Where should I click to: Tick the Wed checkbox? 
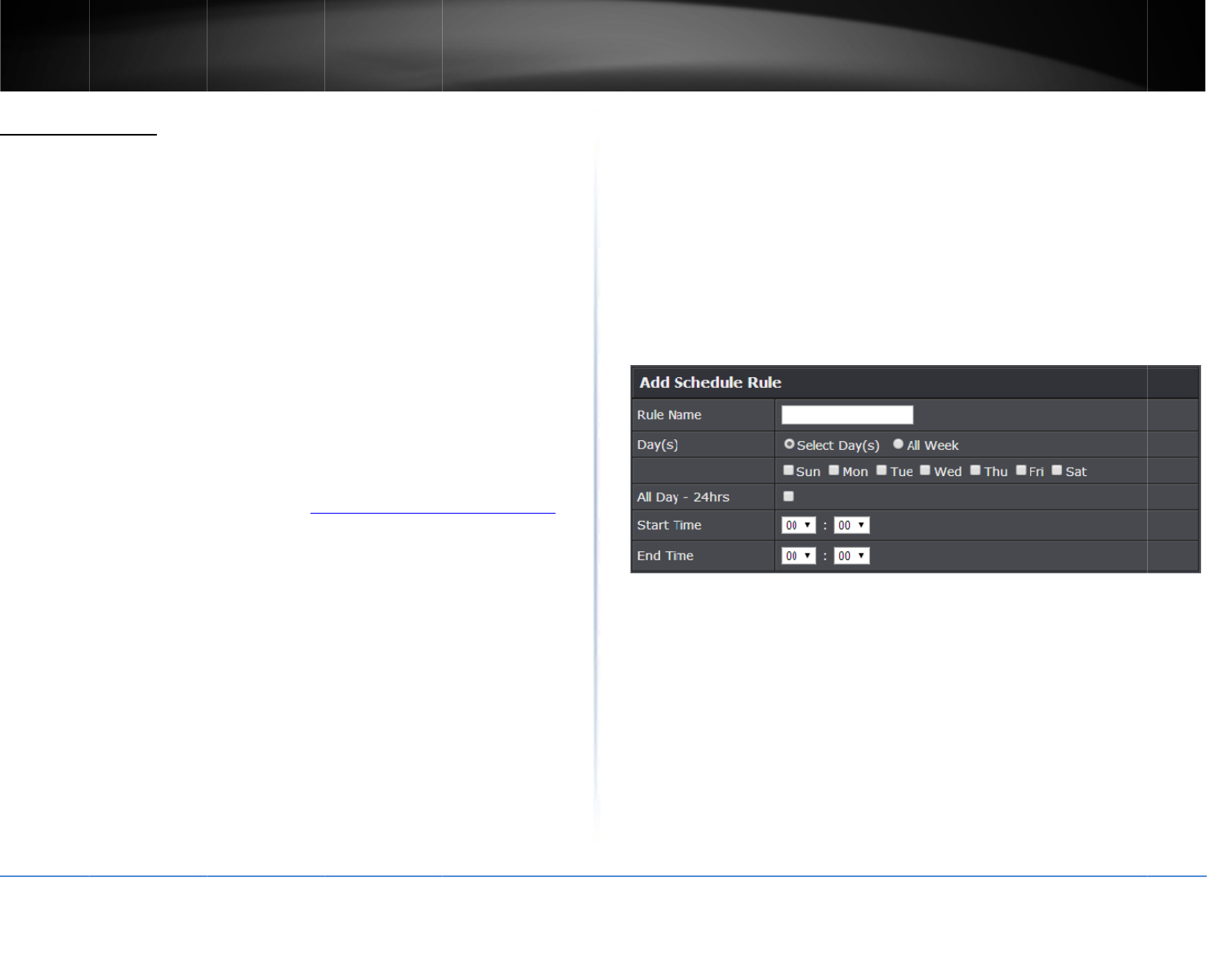[x=926, y=470]
